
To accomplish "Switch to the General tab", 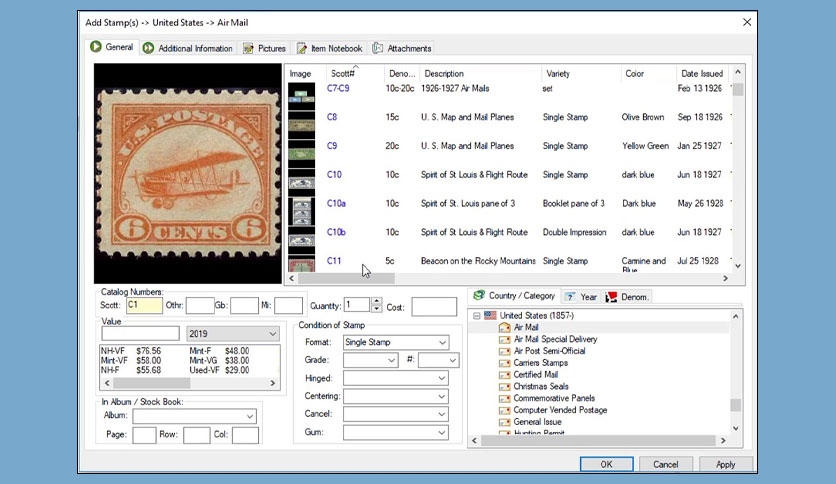I will pyautogui.click(x=112, y=47).
